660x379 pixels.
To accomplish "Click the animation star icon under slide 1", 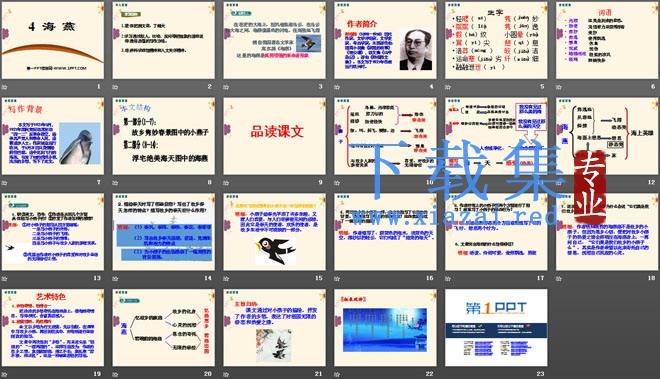I will coord(5,87).
